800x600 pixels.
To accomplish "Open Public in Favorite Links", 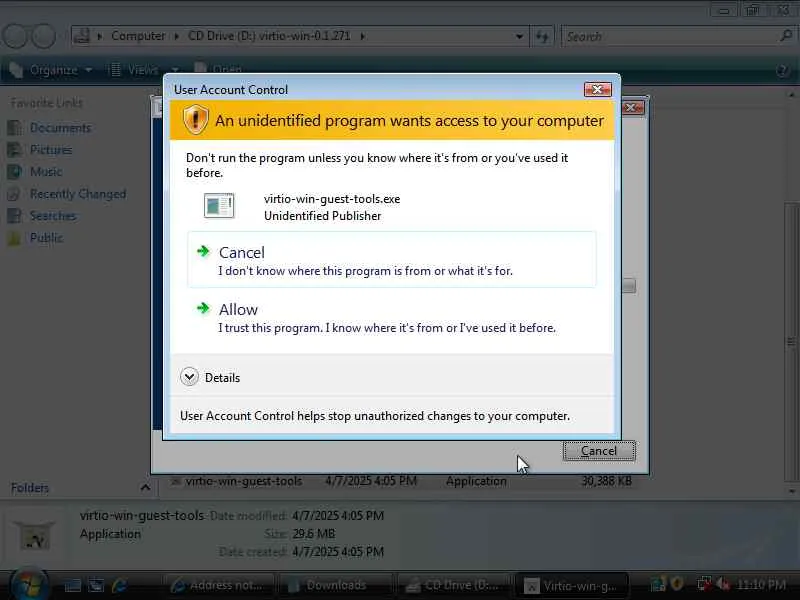I will pyautogui.click(x=46, y=238).
